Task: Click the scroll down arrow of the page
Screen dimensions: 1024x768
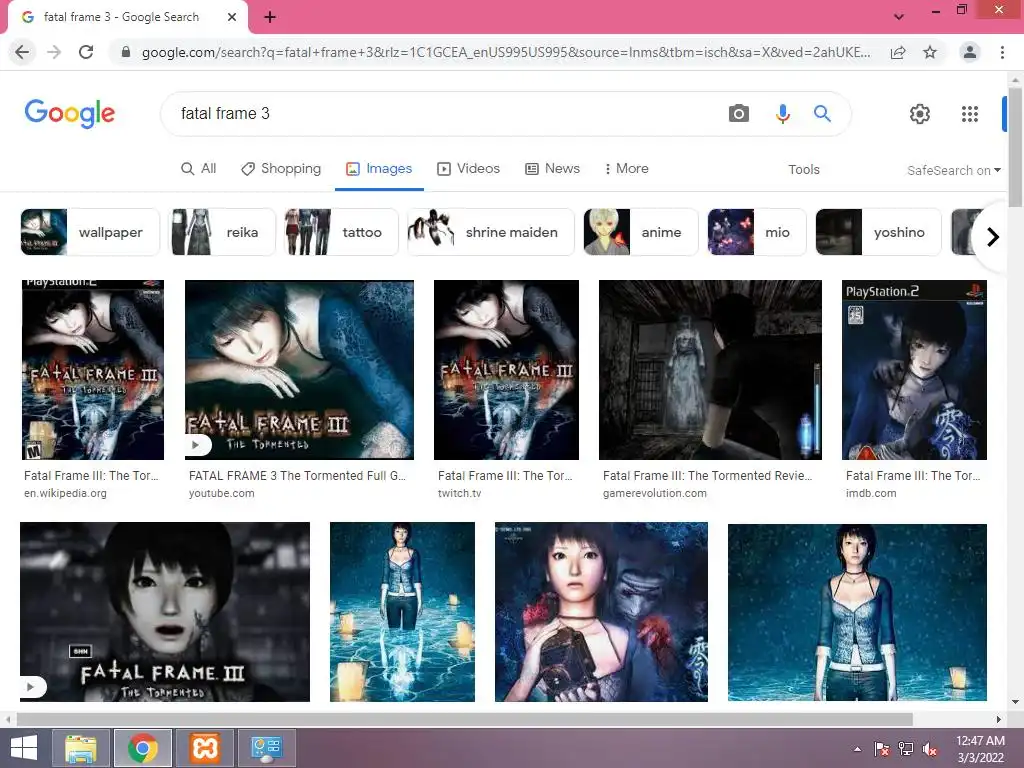Action: [x=1015, y=702]
